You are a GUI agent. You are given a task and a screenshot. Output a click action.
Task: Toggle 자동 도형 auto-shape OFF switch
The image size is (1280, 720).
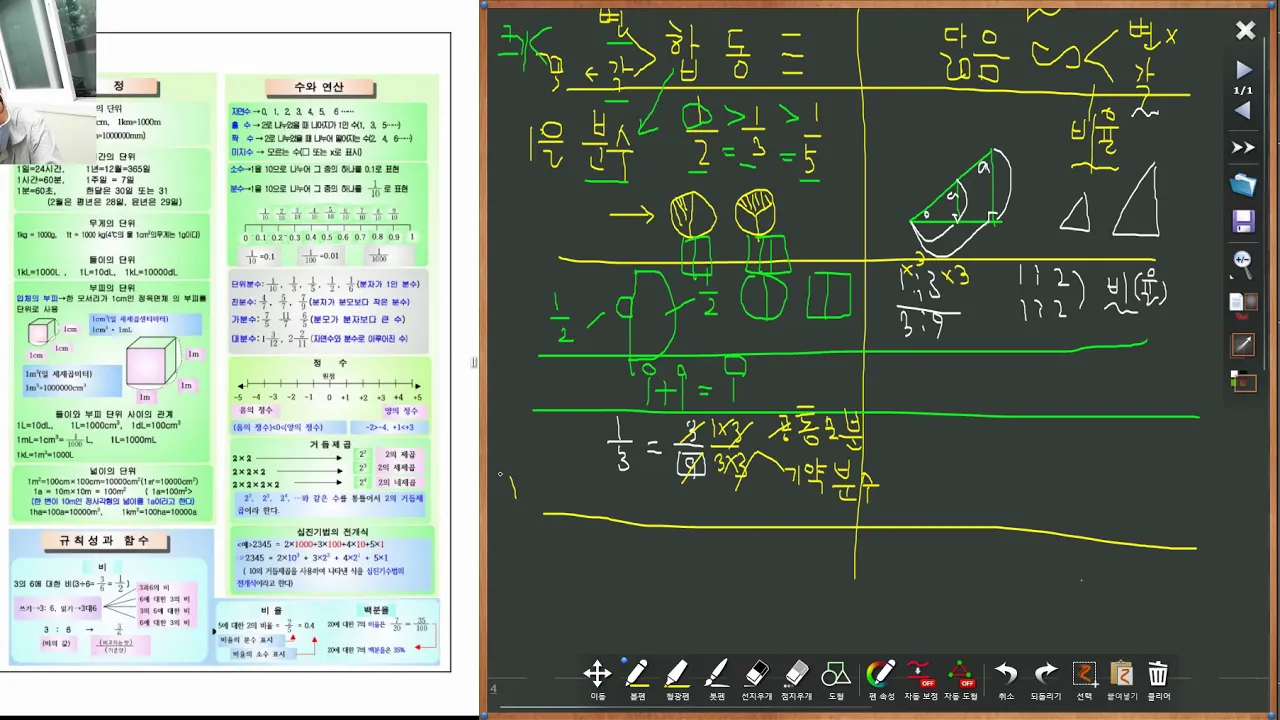point(960,680)
